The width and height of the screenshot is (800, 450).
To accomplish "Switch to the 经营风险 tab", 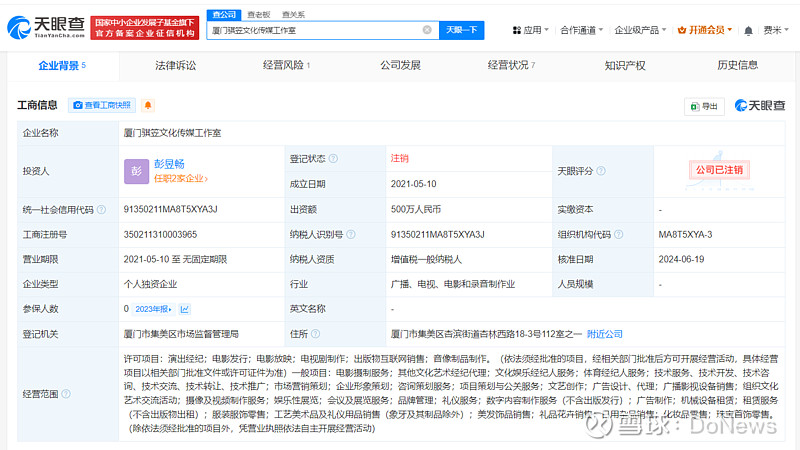I will [x=286, y=65].
